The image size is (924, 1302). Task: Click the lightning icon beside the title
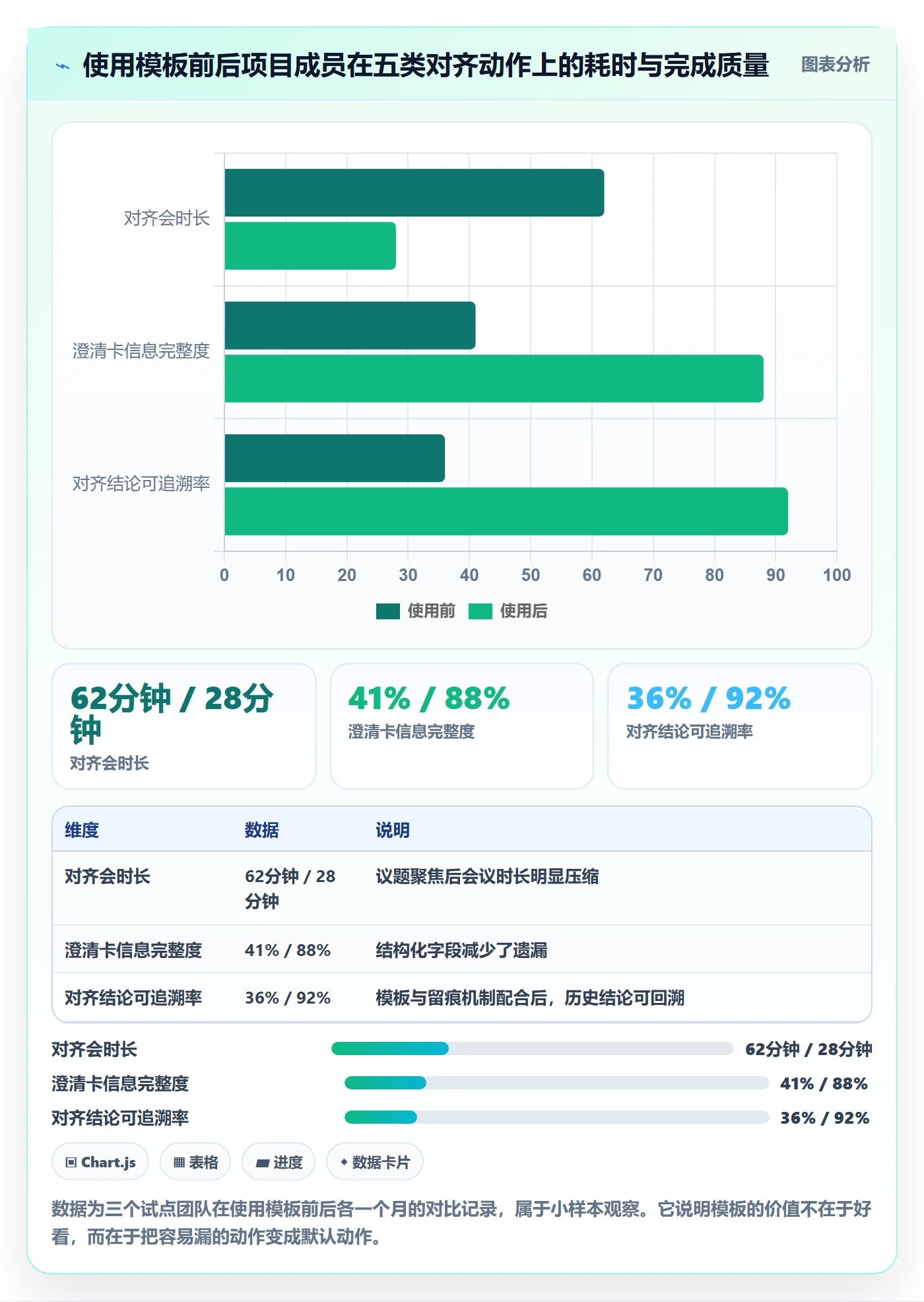(x=63, y=66)
